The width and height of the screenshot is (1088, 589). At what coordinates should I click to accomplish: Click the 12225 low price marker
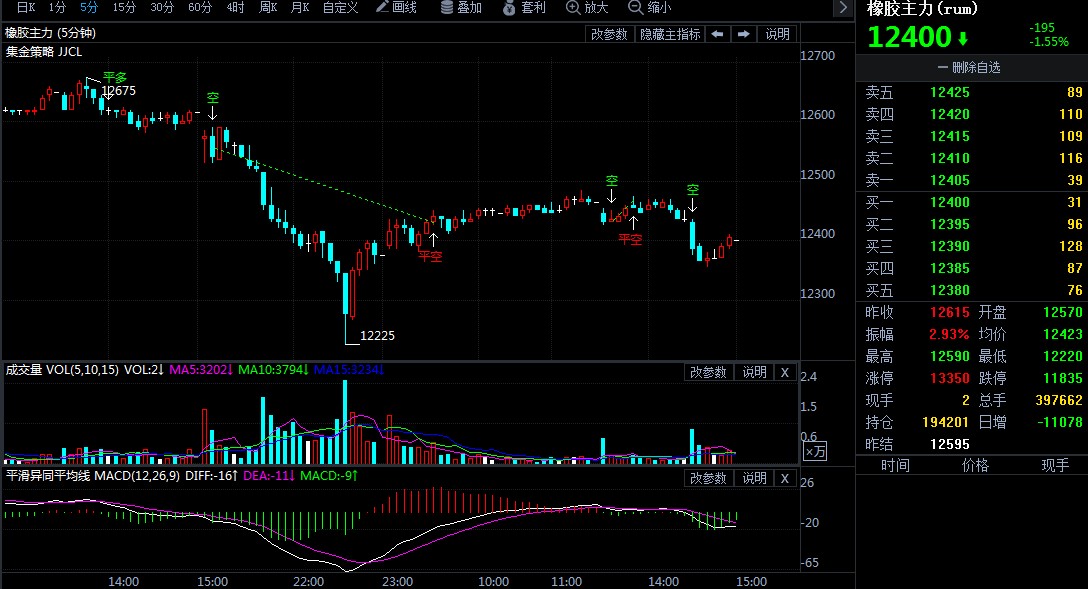coord(377,336)
